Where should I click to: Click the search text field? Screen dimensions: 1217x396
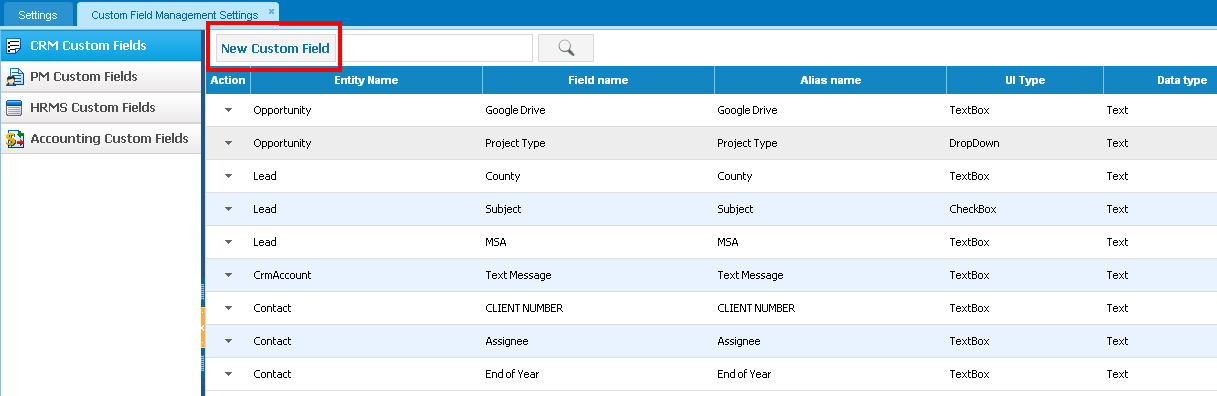[x=435, y=48]
